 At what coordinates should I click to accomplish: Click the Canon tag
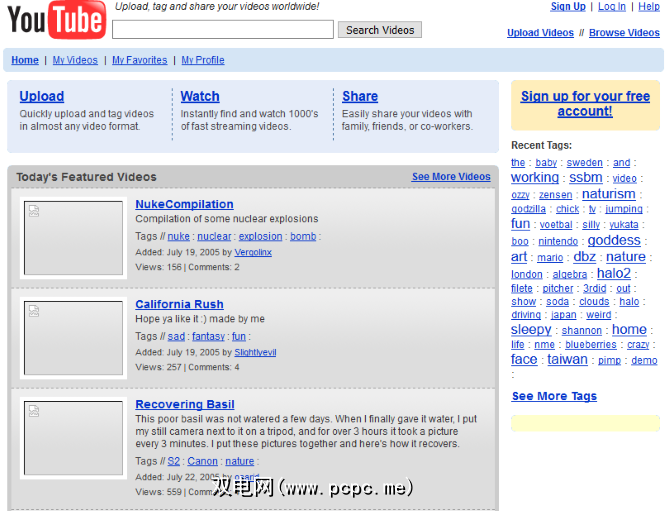coord(202,461)
